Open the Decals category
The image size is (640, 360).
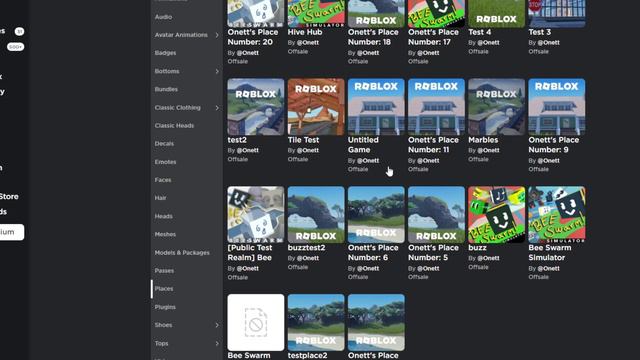(164, 143)
